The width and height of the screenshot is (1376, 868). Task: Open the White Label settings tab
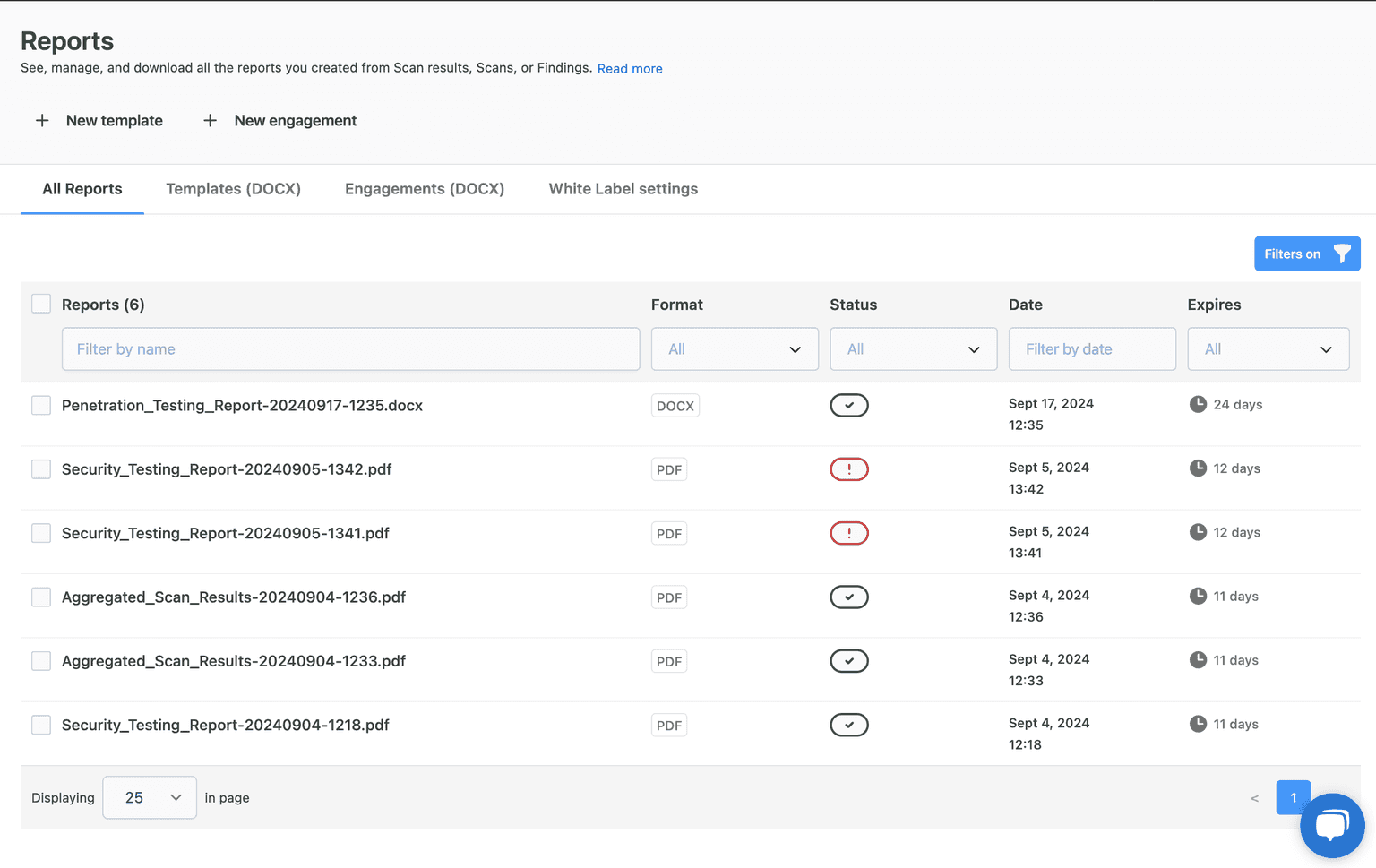623,189
